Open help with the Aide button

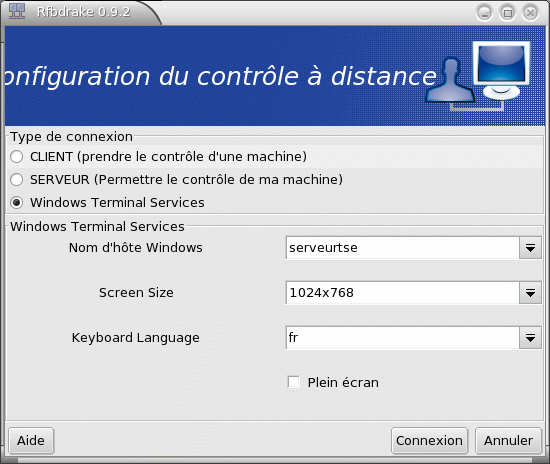pyautogui.click(x=31, y=441)
